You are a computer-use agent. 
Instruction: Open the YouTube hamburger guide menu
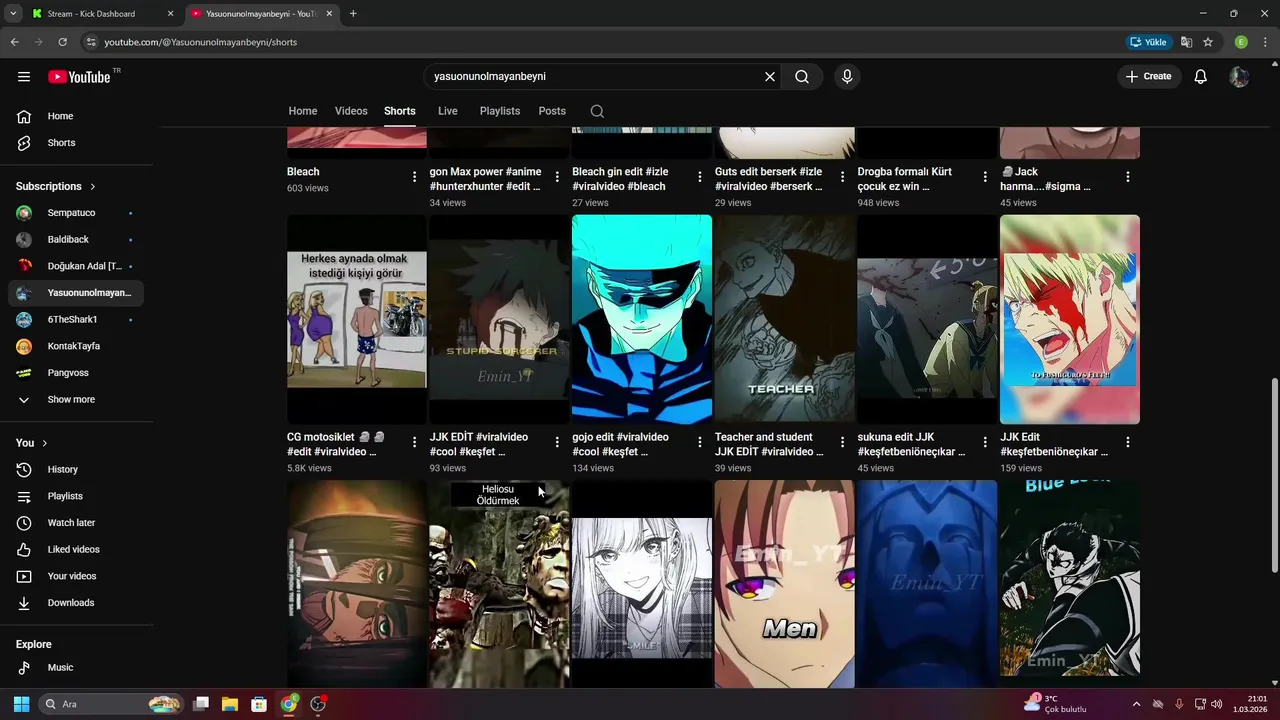coord(24,76)
